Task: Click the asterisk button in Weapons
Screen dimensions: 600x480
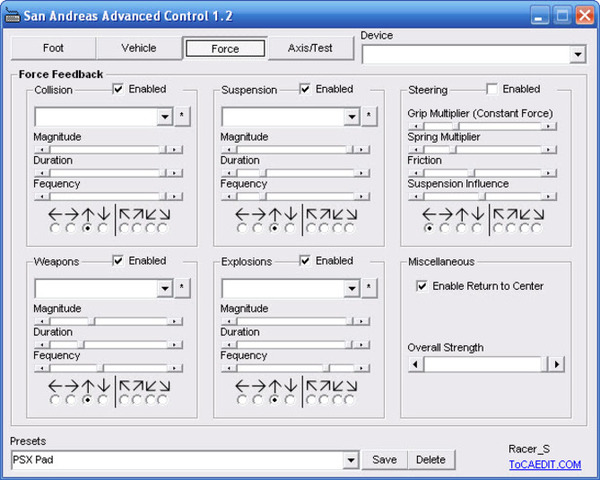Action: 182,287
